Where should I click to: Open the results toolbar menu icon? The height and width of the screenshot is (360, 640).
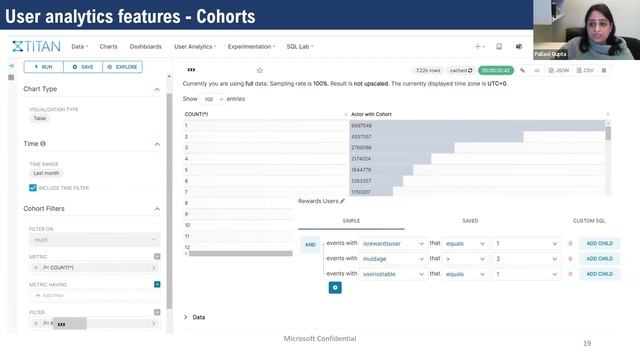click(604, 71)
